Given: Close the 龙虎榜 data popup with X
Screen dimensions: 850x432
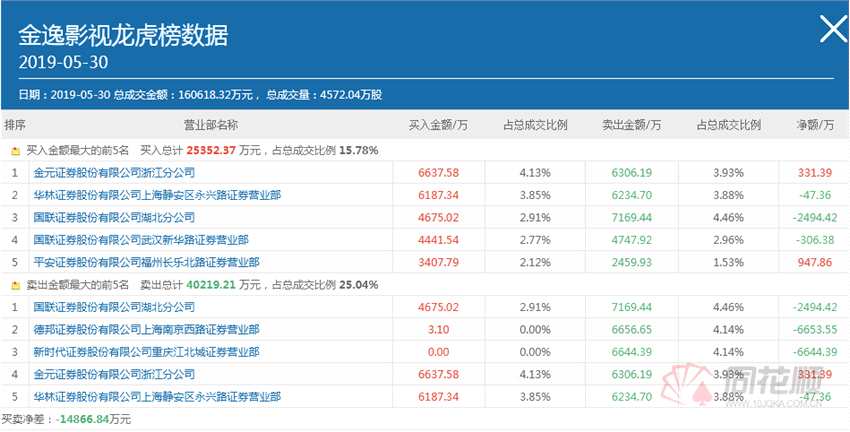Looking at the screenshot, I should coord(833,29).
